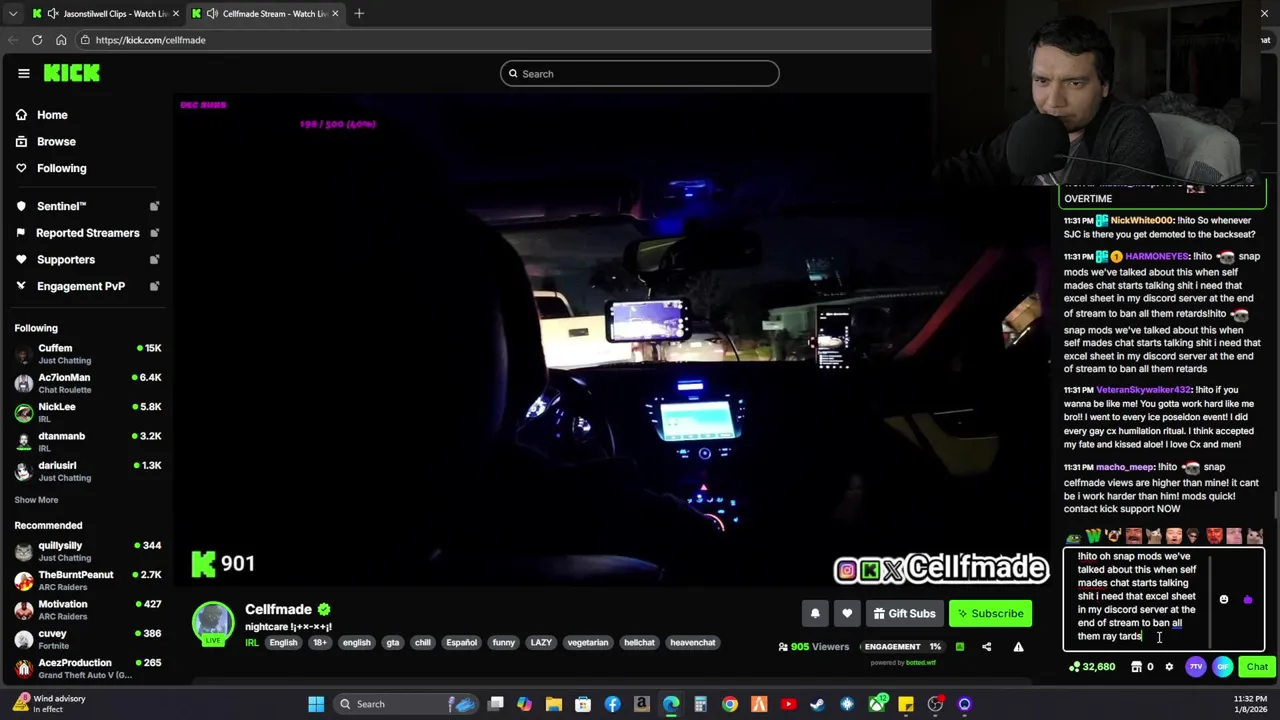Image resolution: width=1280 pixels, height=720 pixels.
Task: Open chat settings gear
Action: pyautogui.click(x=1169, y=667)
